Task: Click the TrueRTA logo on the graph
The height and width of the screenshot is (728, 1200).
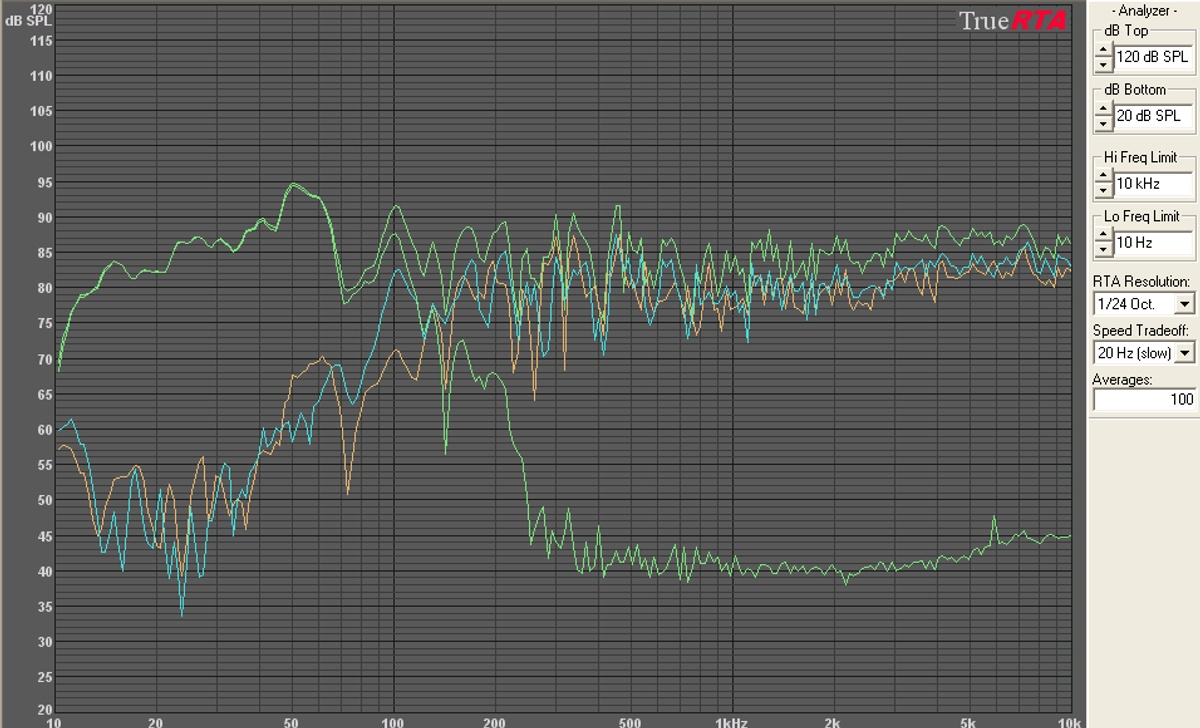Action: 1012,20
